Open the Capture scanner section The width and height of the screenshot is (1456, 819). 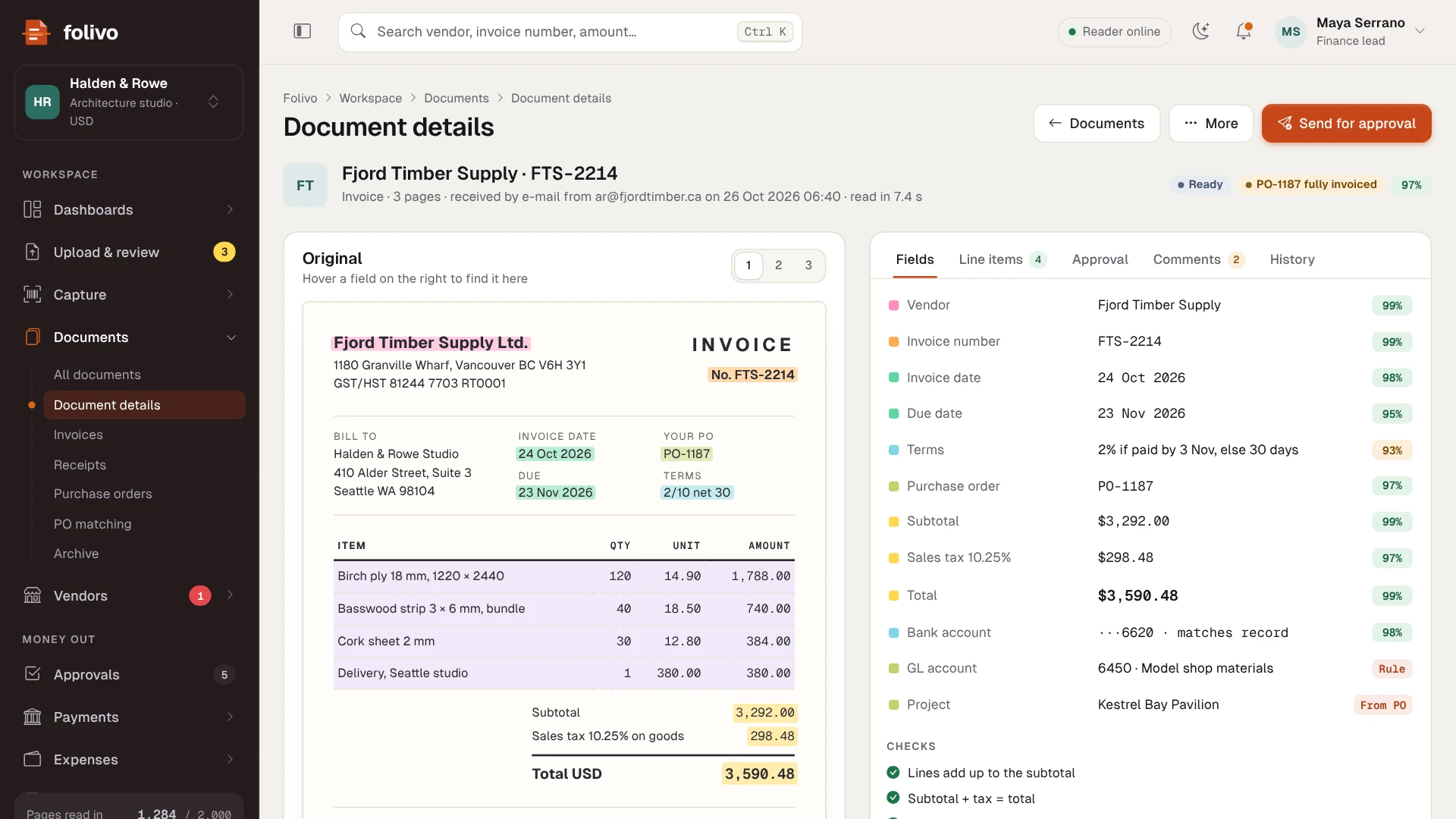[x=129, y=294]
